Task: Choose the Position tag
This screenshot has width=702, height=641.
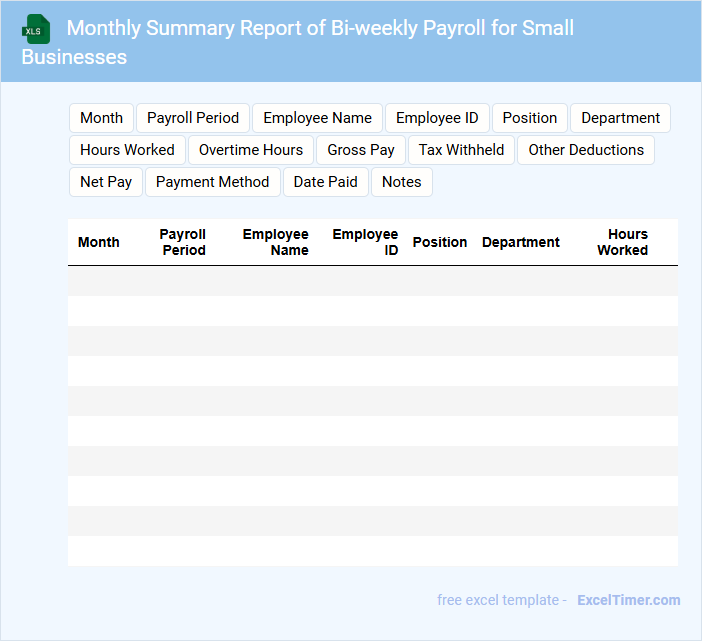Action: point(530,118)
